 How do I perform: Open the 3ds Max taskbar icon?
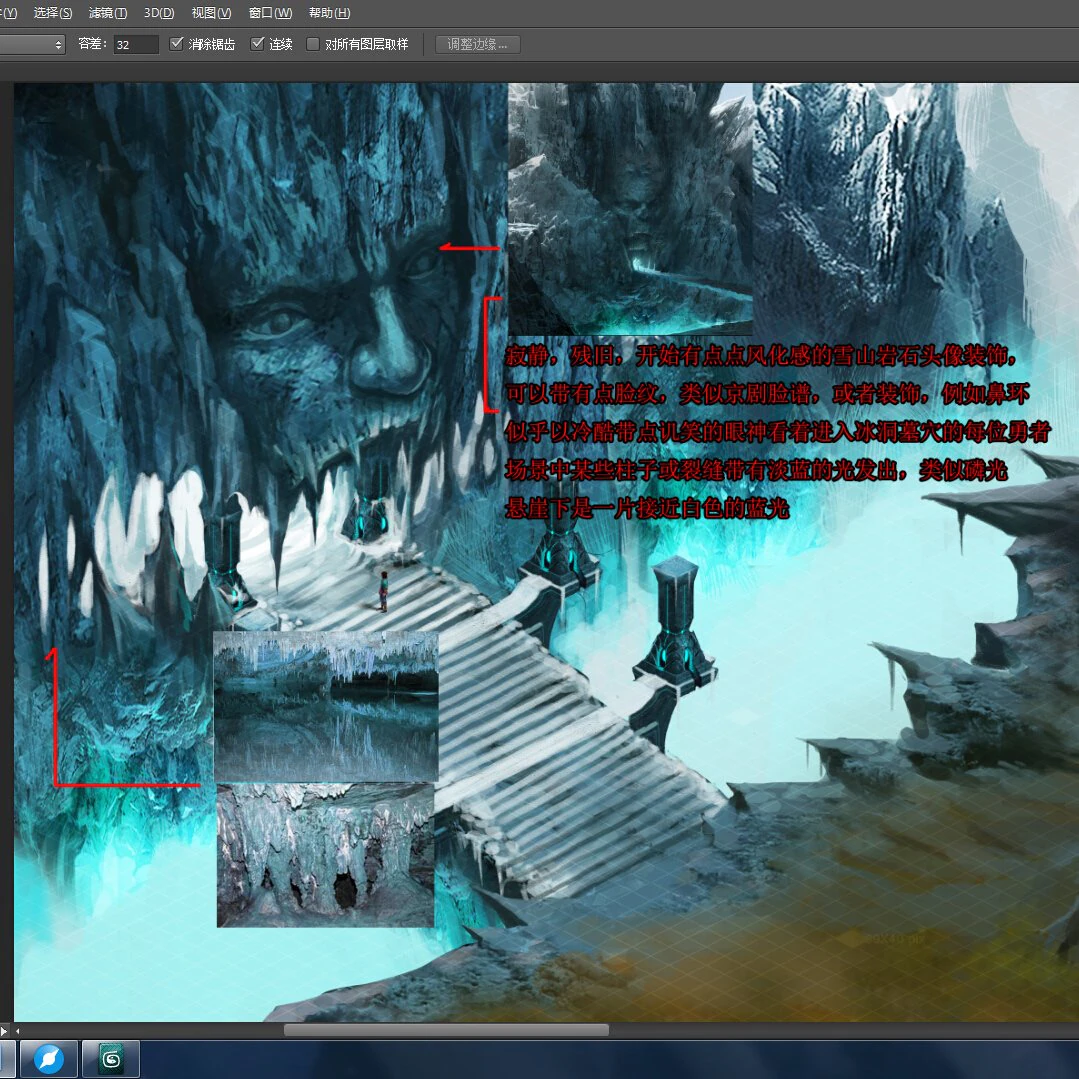coord(111,1059)
